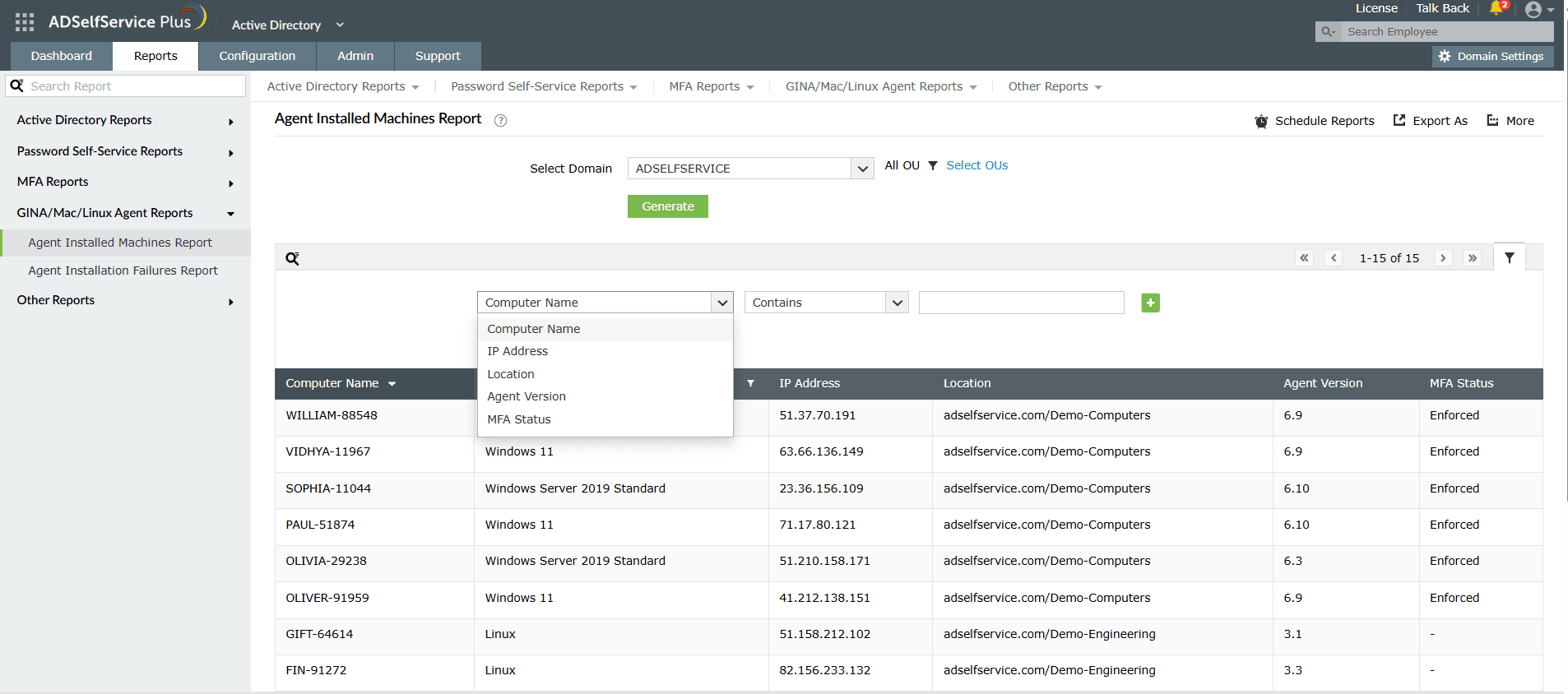1568x694 pixels.
Task: Go to the last page of results
Action: 1473,258
